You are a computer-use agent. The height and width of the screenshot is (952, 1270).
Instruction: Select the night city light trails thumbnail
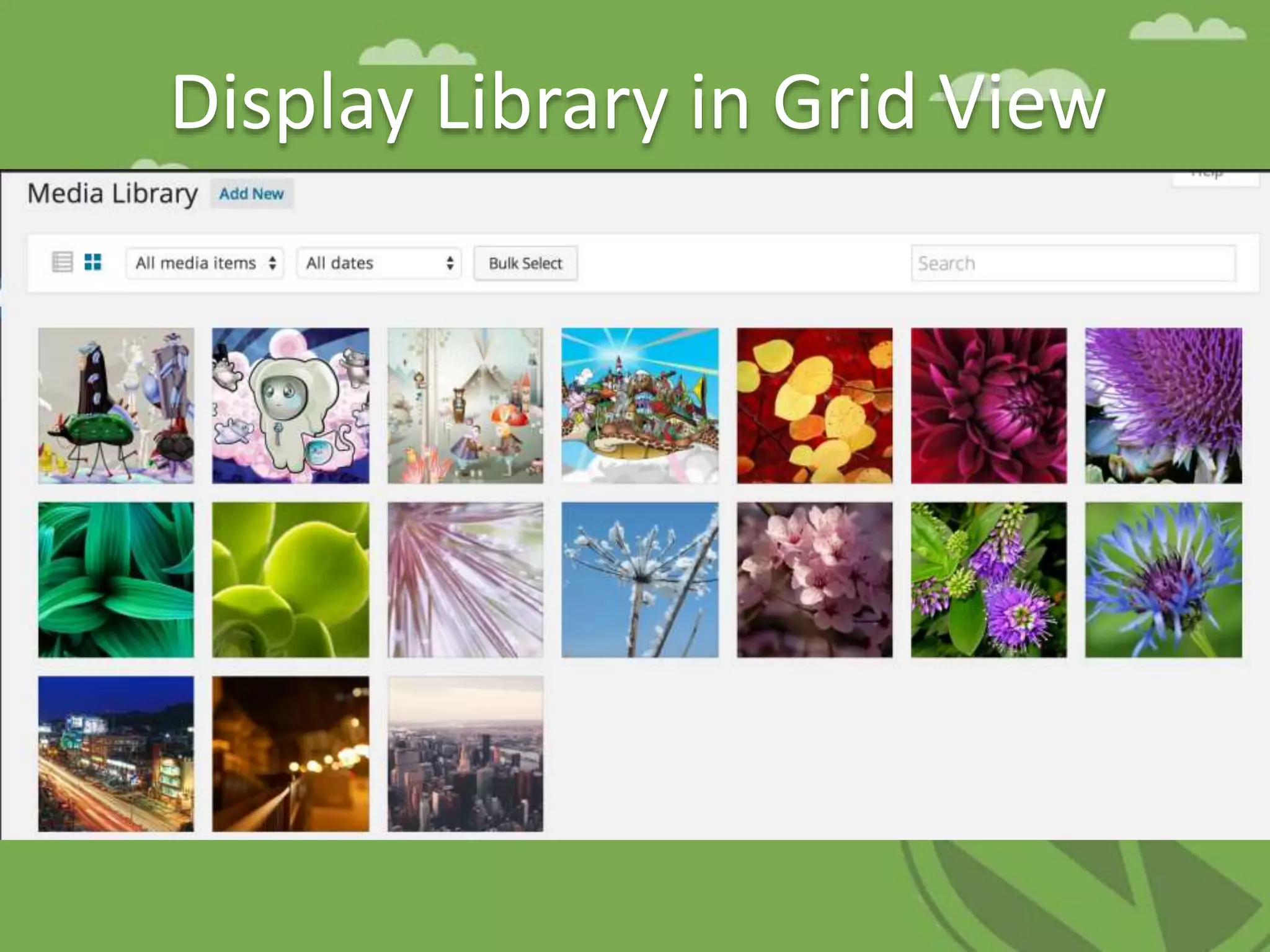click(x=116, y=754)
